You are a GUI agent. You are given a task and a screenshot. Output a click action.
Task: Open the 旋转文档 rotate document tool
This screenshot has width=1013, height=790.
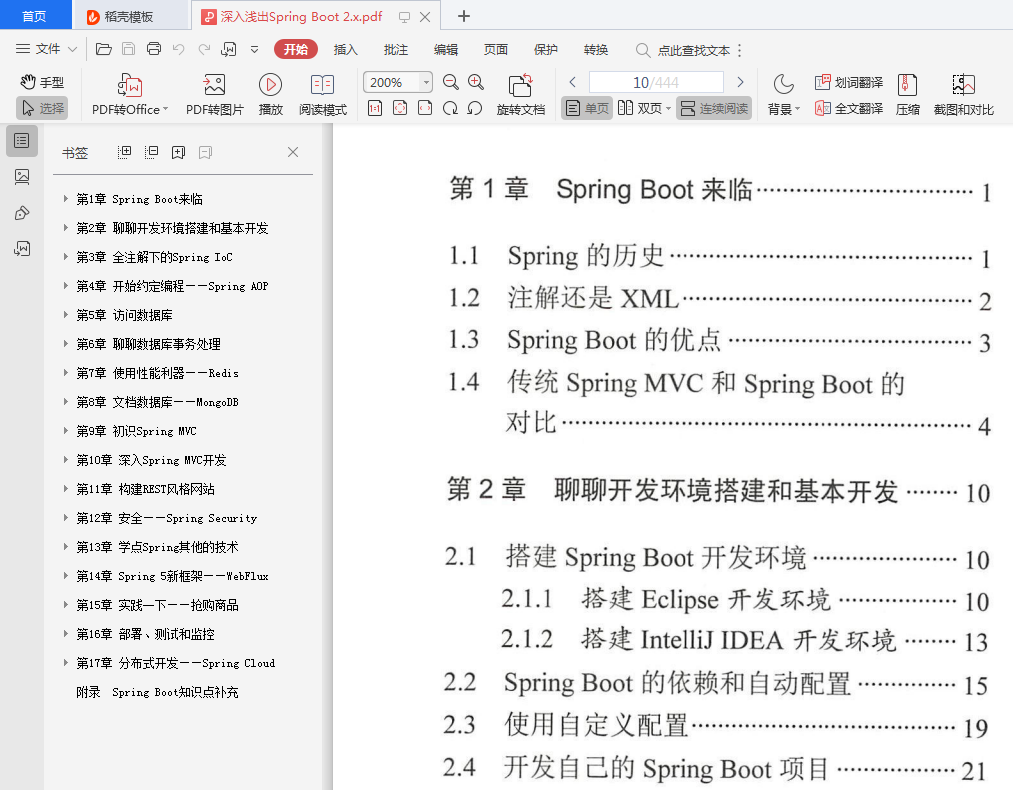521,95
